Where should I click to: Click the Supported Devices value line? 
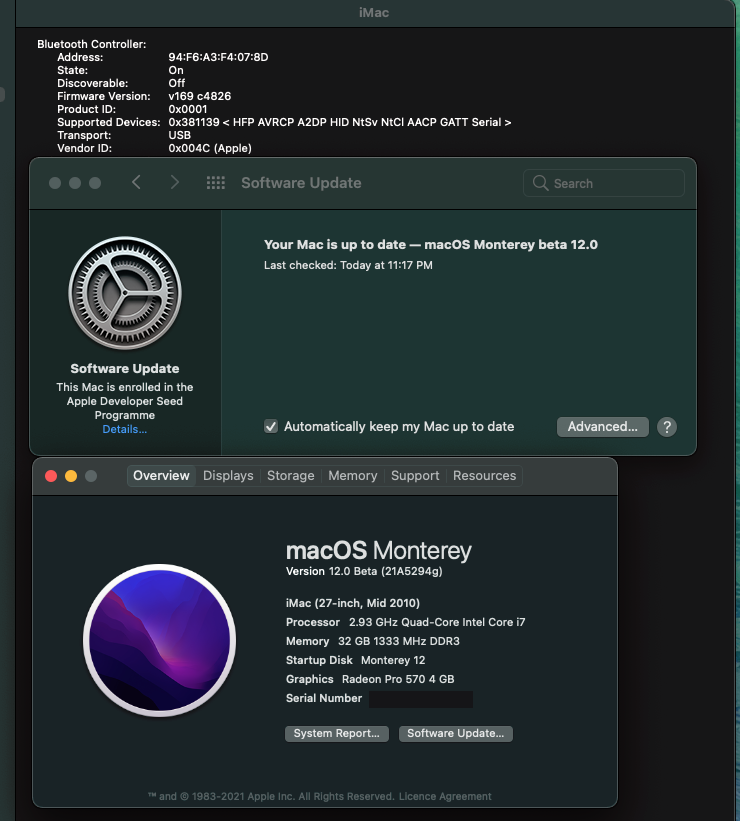point(339,122)
